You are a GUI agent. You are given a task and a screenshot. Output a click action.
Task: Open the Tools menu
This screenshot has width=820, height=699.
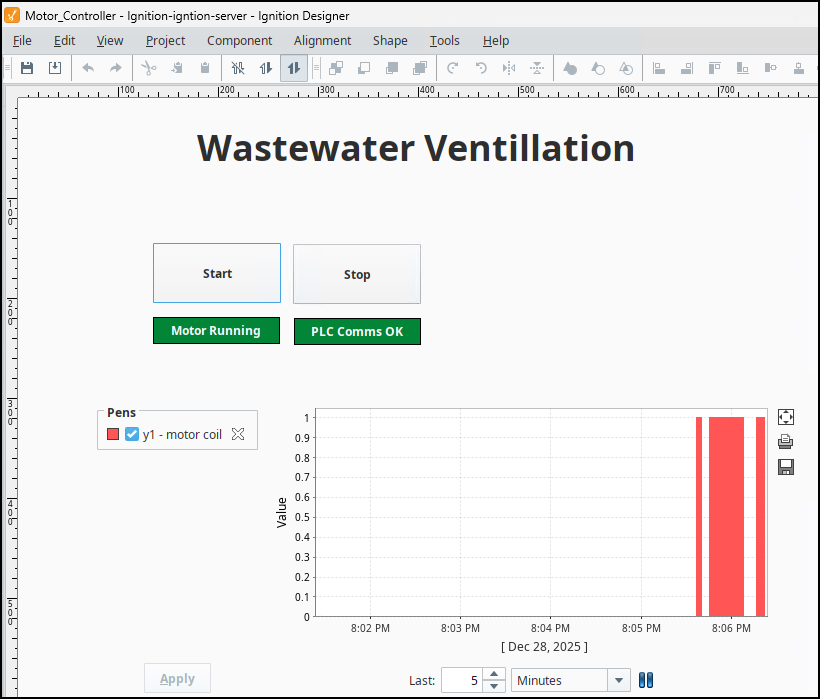(445, 41)
